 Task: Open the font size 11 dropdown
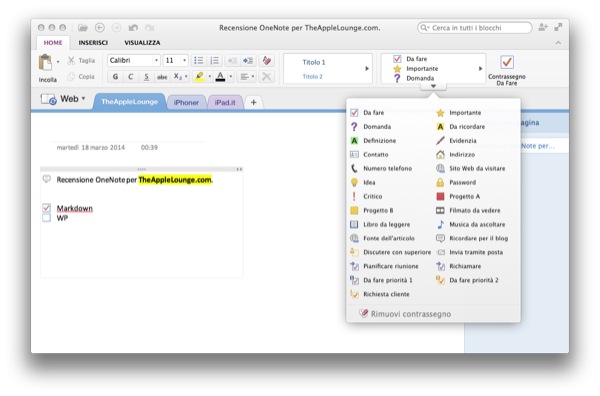point(184,60)
